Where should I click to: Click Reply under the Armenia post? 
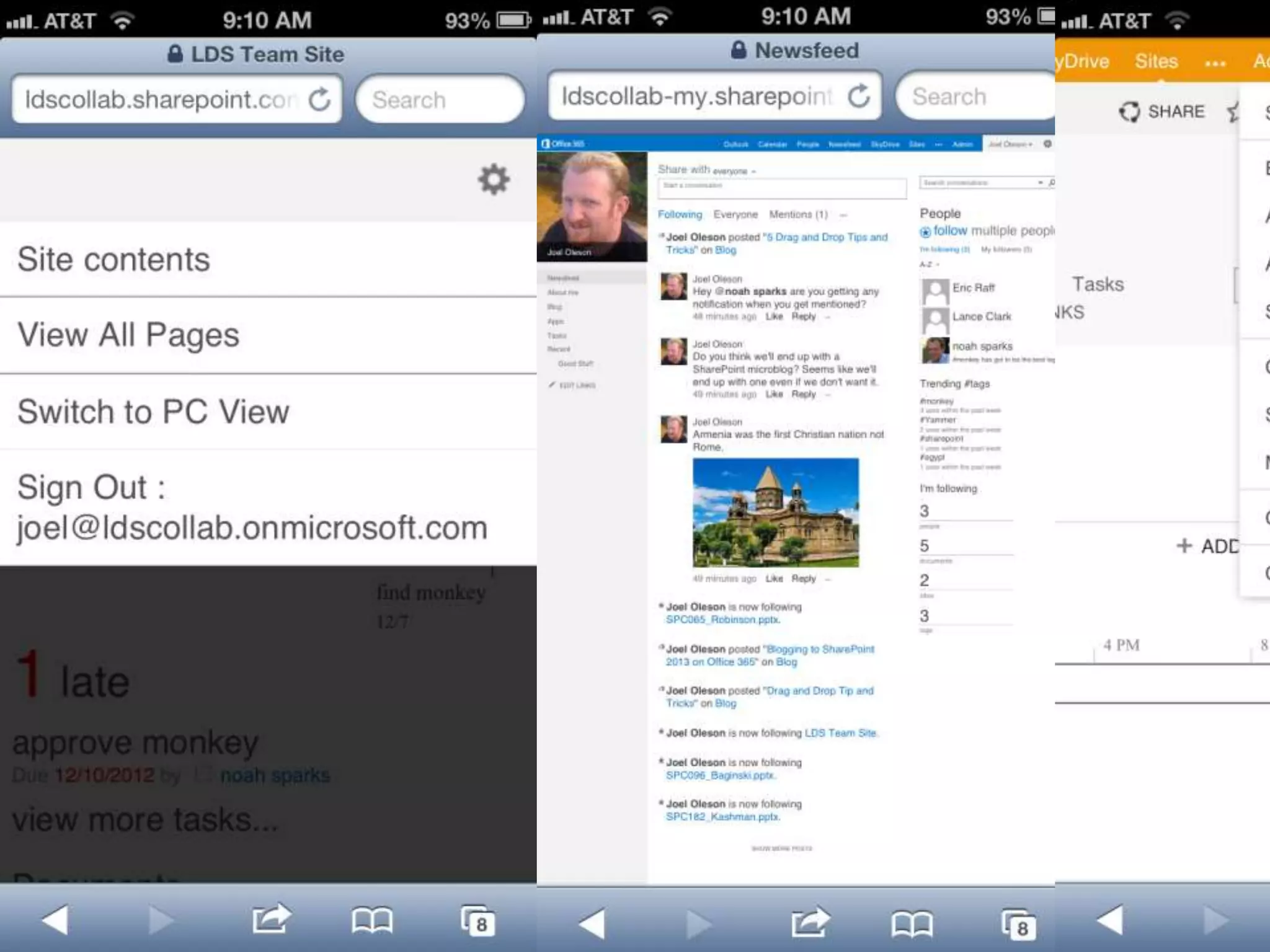pos(803,578)
